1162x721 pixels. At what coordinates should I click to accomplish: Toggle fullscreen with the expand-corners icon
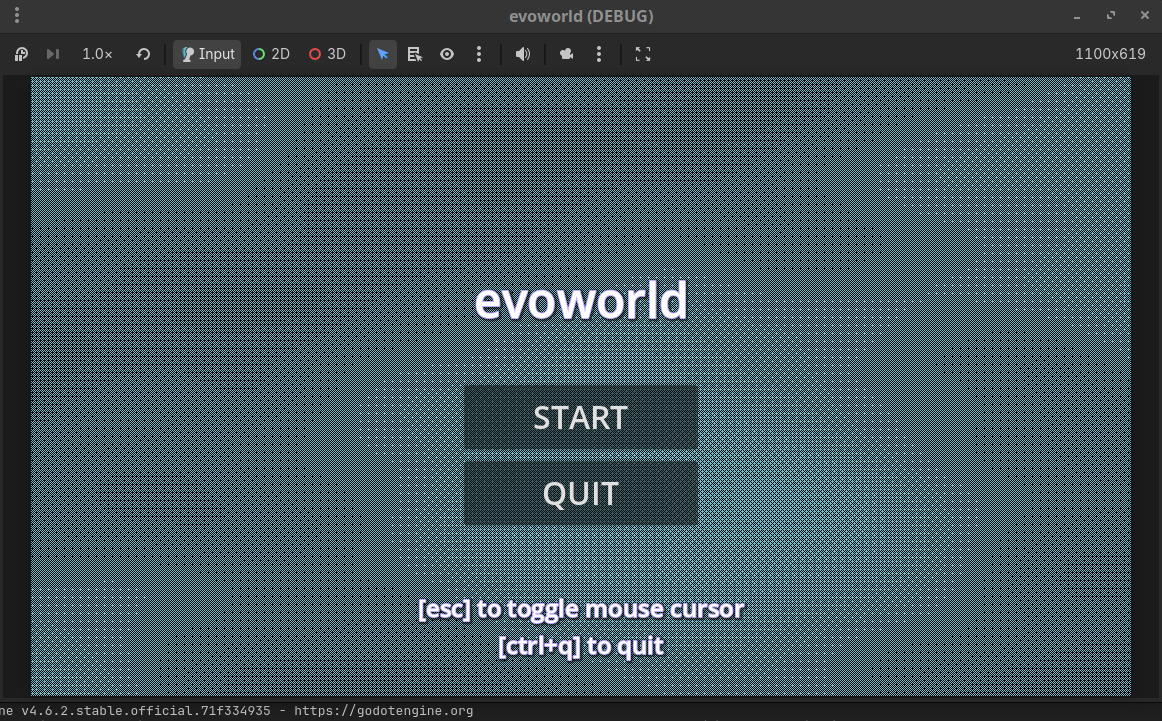point(643,54)
